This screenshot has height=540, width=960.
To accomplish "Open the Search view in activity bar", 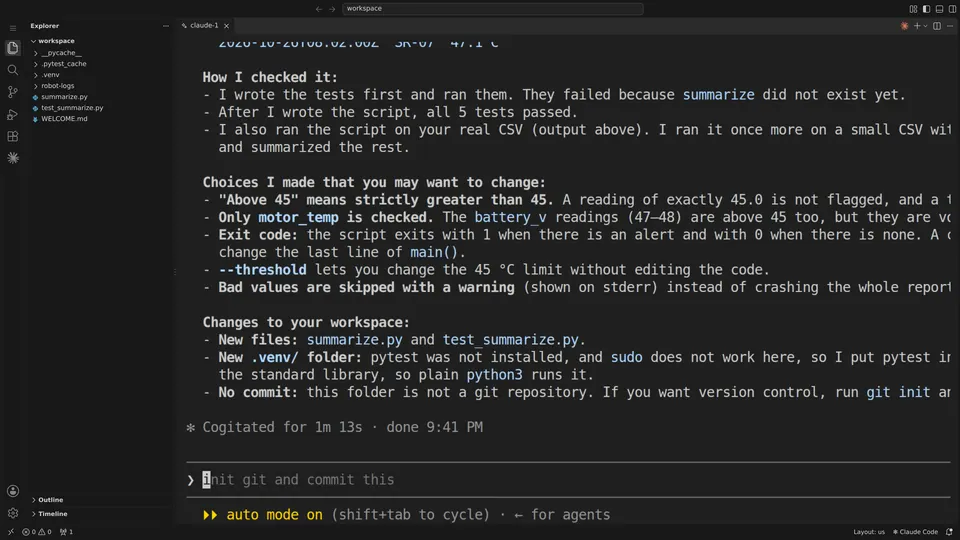I will (13, 70).
